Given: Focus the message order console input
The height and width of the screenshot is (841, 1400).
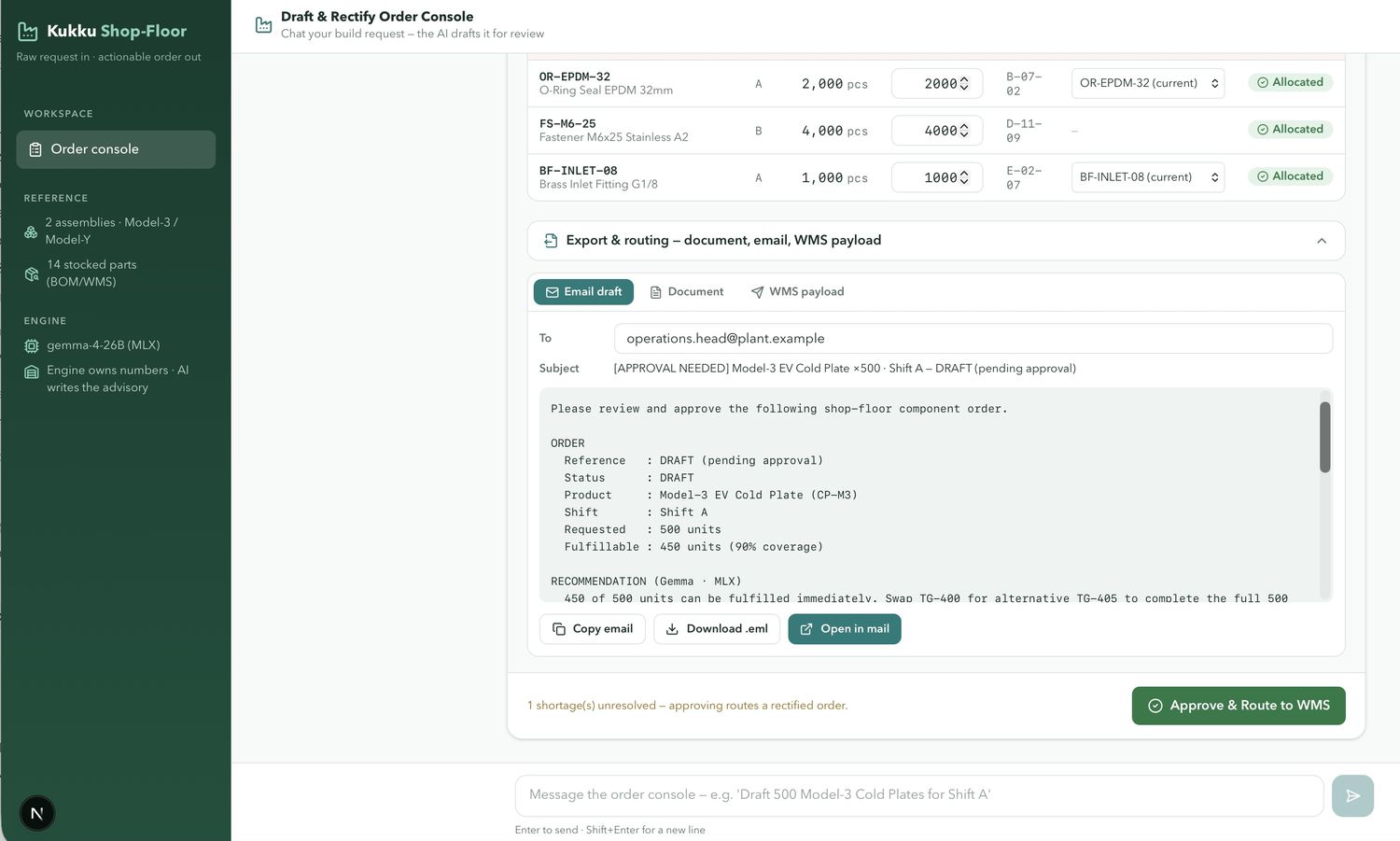Looking at the screenshot, I should pos(919,795).
